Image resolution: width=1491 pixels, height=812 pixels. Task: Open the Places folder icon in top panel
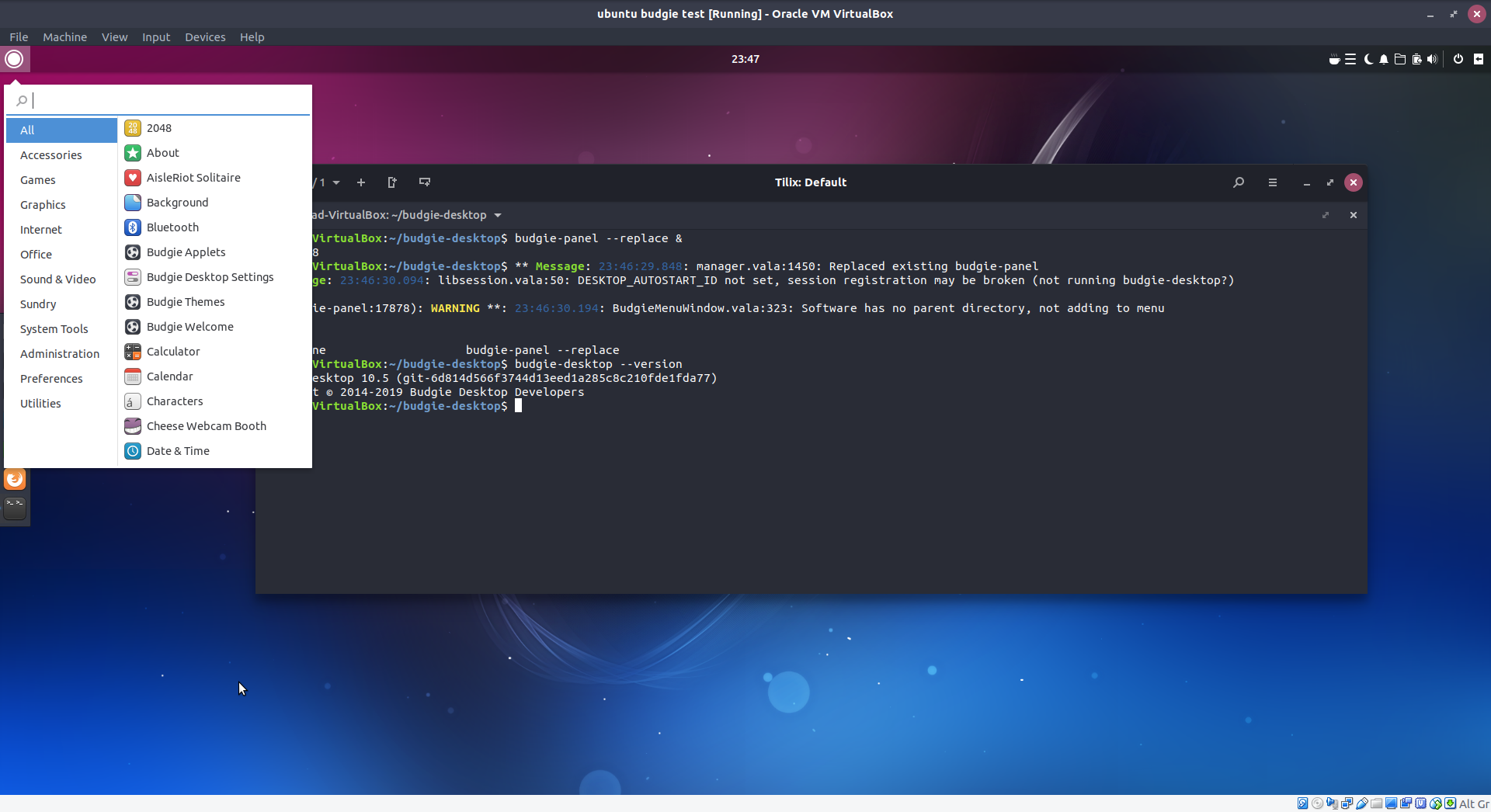click(1400, 59)
